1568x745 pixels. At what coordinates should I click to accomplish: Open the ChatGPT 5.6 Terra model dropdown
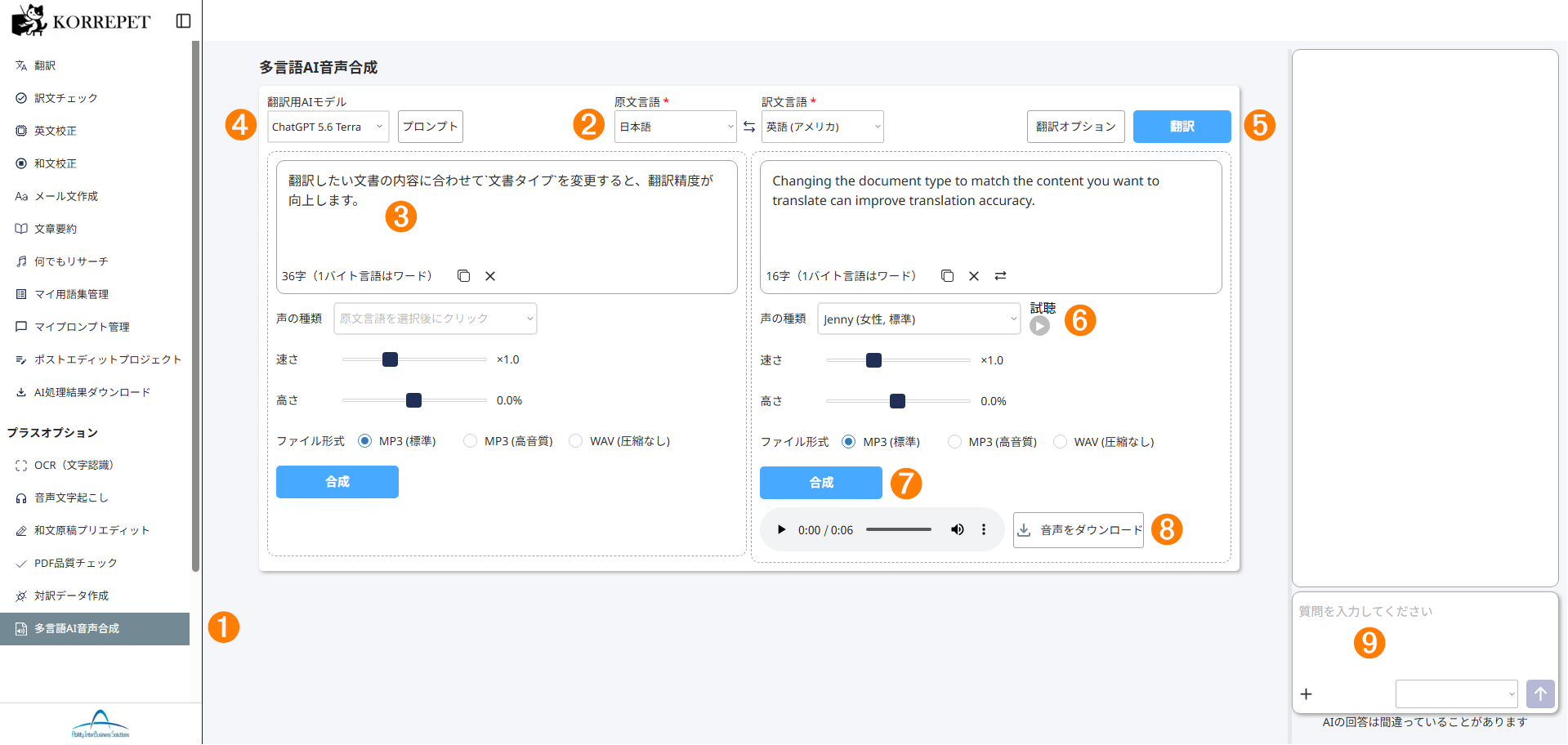(328, 127)
